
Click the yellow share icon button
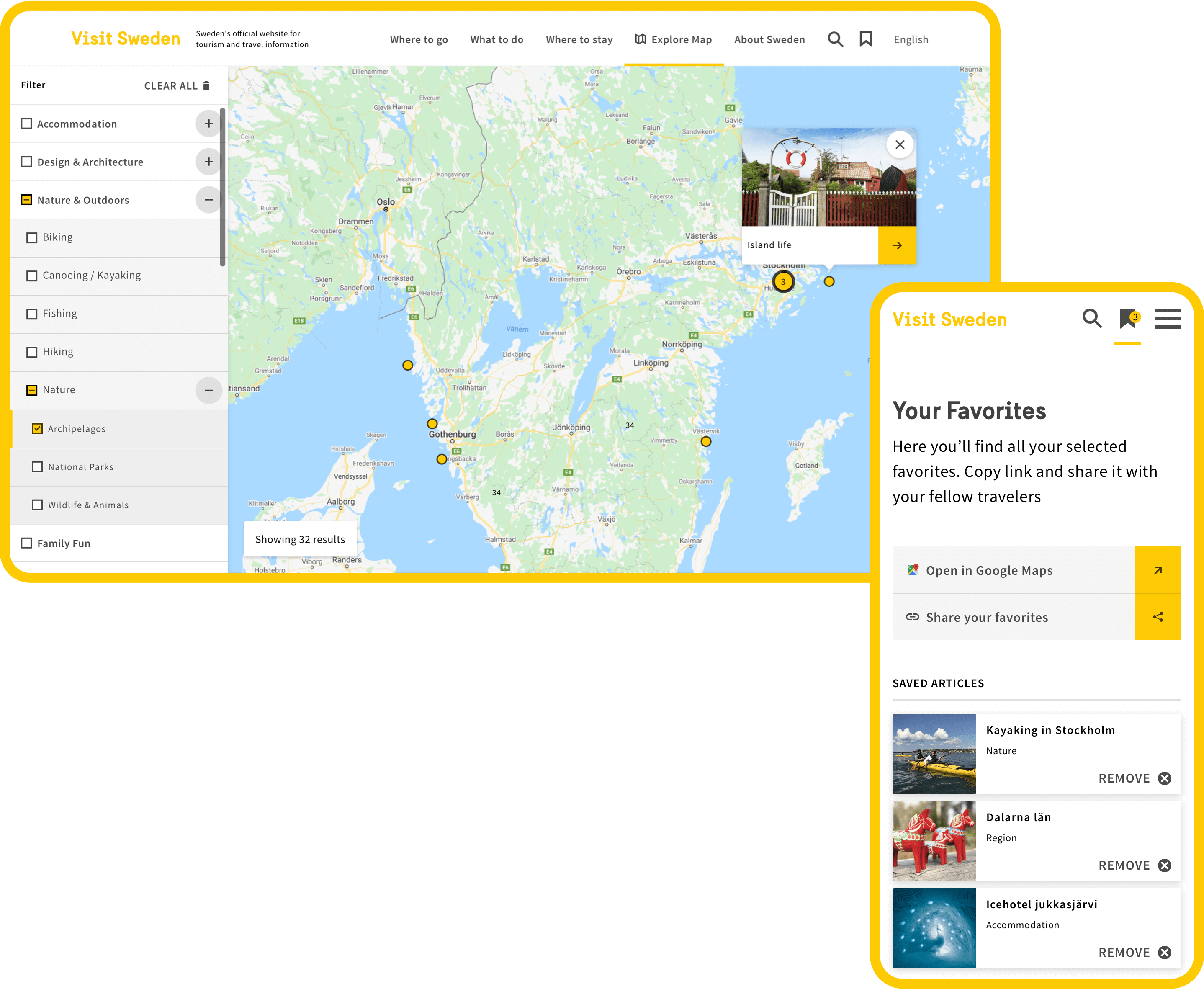point(1158,617)
